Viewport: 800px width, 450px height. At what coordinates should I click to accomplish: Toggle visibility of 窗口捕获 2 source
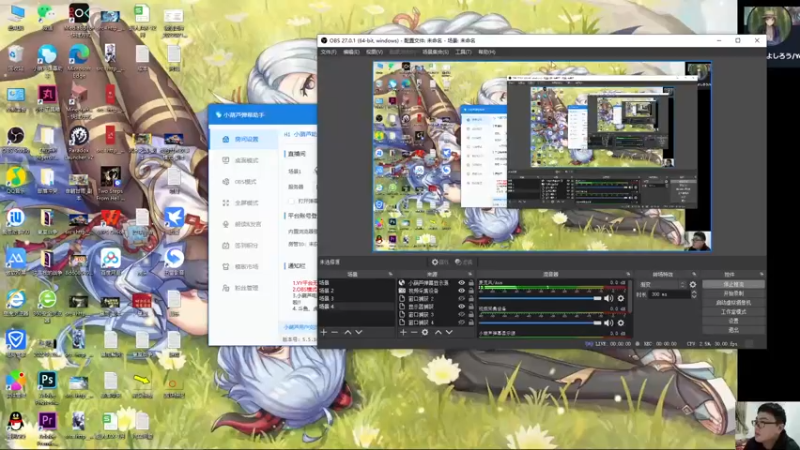coord(461,298)
